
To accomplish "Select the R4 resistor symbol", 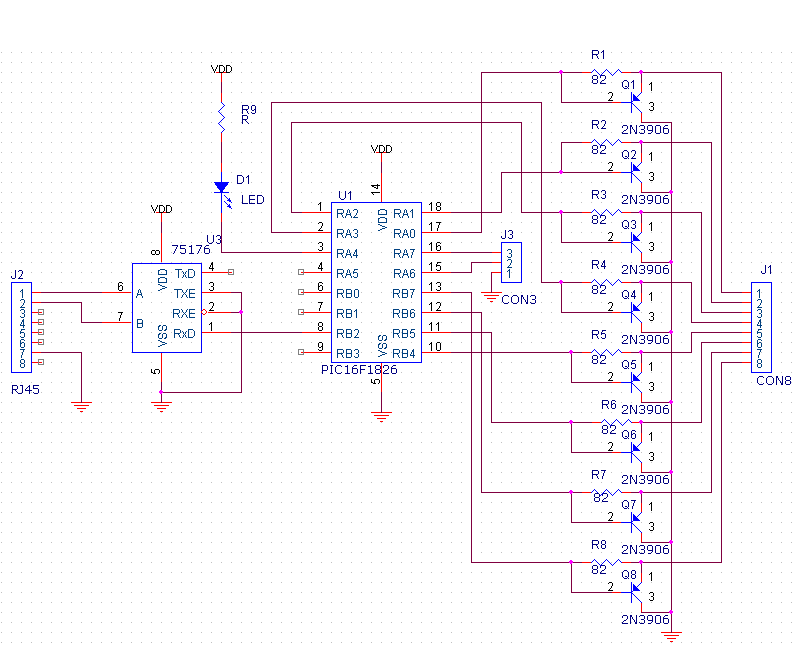I will (x=606, y=282).
